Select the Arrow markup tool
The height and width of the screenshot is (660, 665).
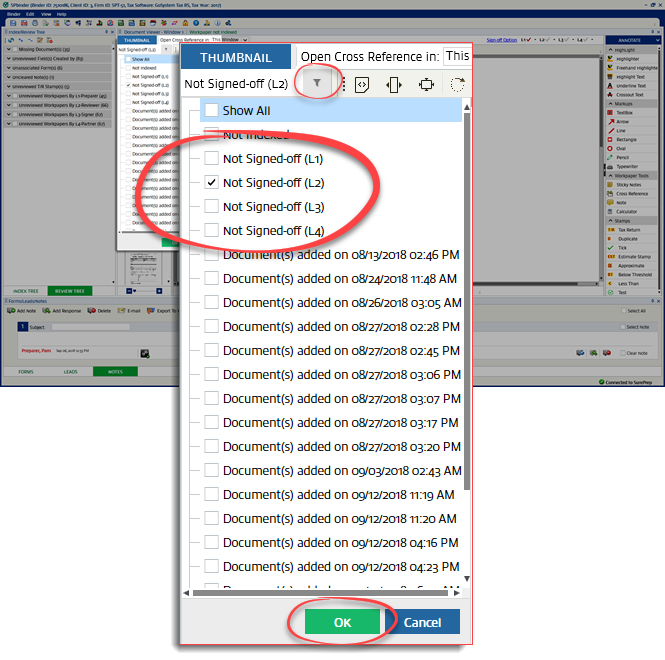click(x=618, y=122)
